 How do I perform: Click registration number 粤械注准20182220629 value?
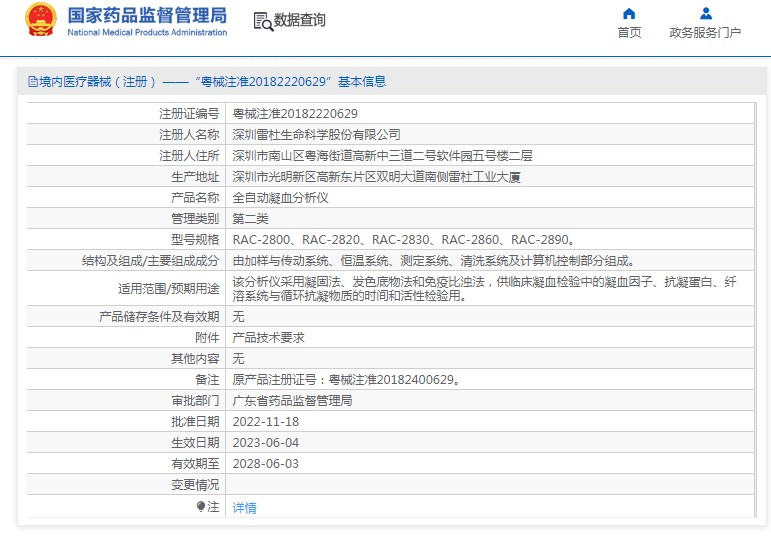click(295, 113)
